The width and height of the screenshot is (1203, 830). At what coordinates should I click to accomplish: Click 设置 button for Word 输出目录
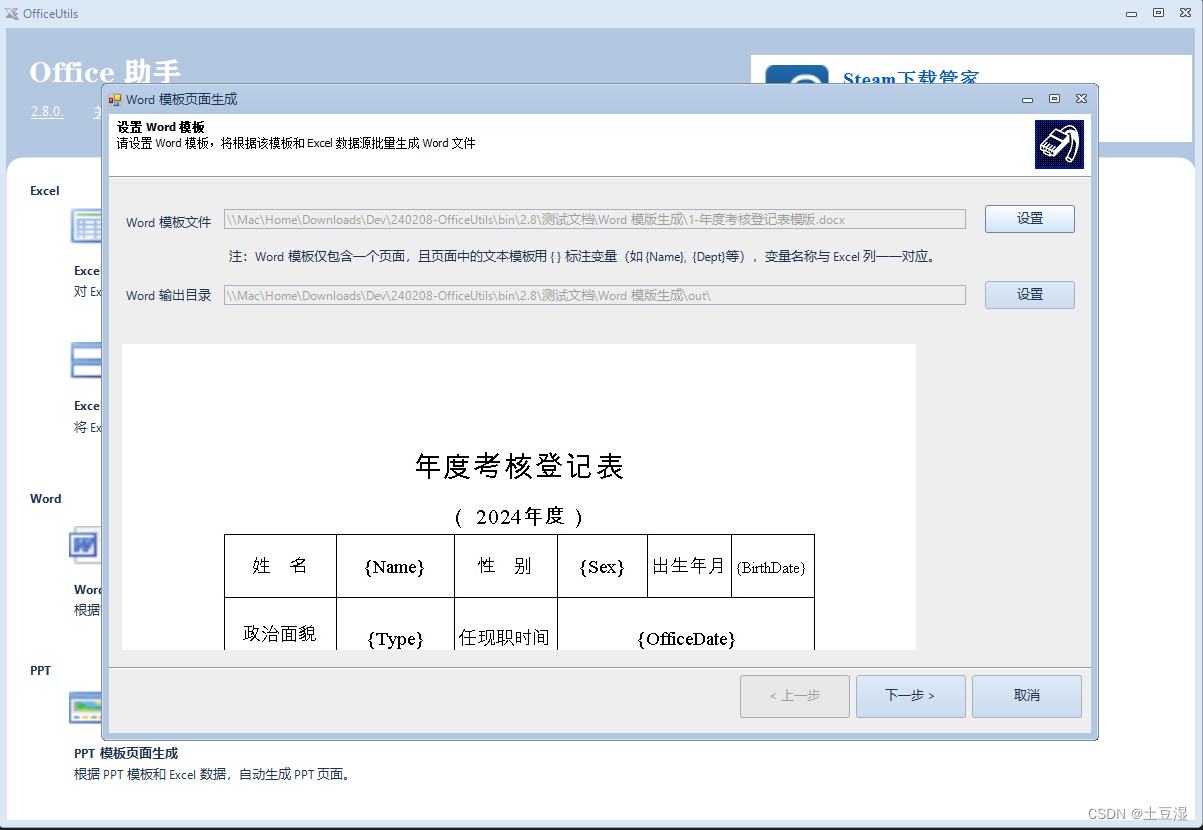click(x=1029, y=295)
